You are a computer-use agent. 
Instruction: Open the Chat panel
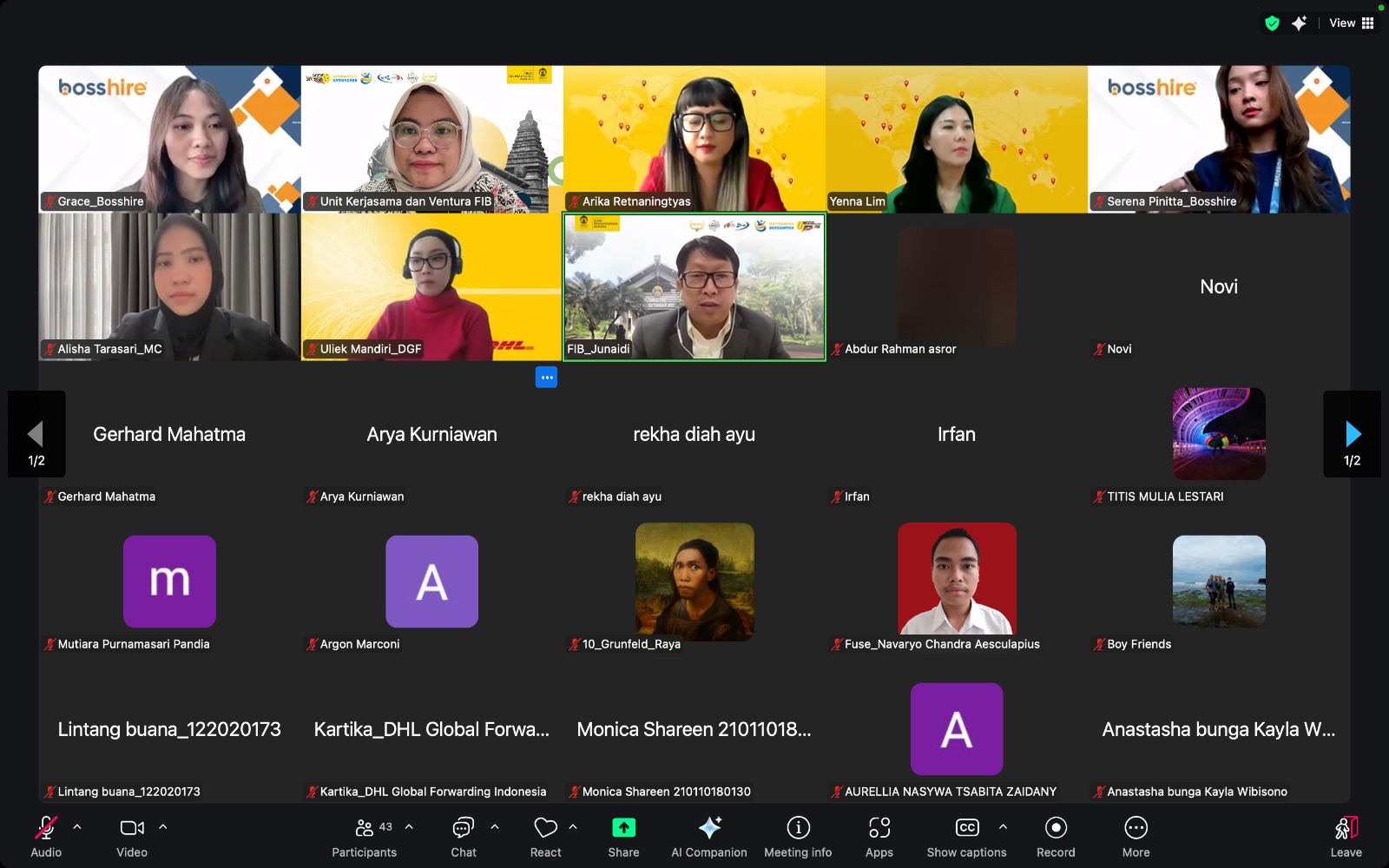[x=464, y=837]
